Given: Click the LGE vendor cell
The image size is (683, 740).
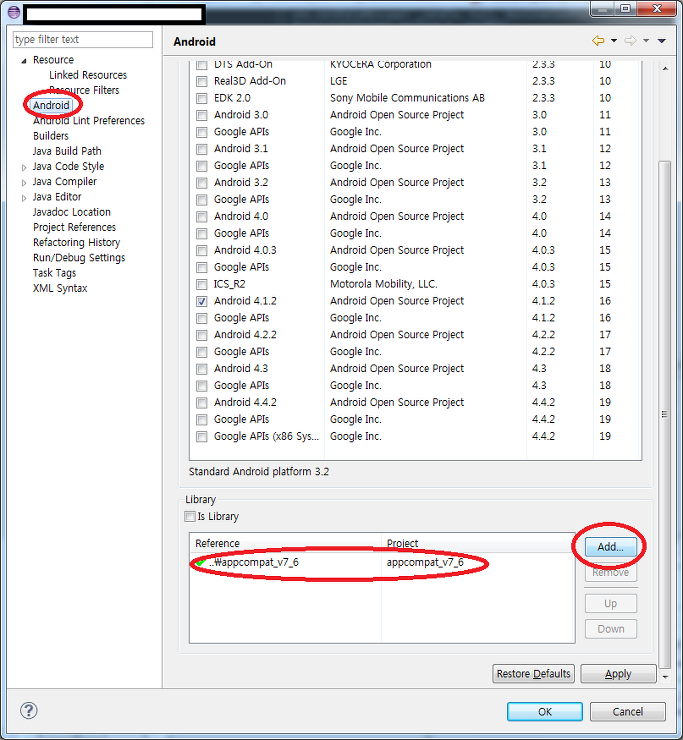Looking at the screenshot, I should [338, 81].
